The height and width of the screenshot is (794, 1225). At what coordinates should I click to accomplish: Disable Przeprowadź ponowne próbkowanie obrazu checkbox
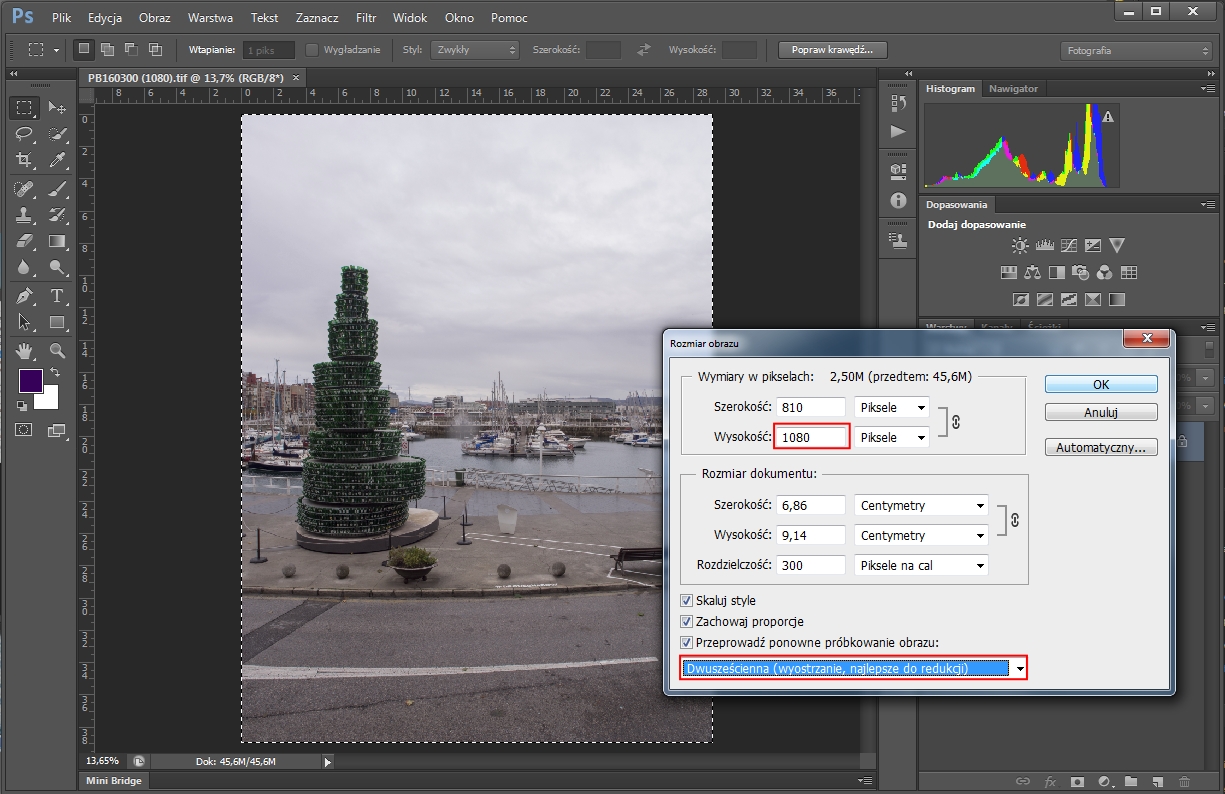click(x=686, y=643)
